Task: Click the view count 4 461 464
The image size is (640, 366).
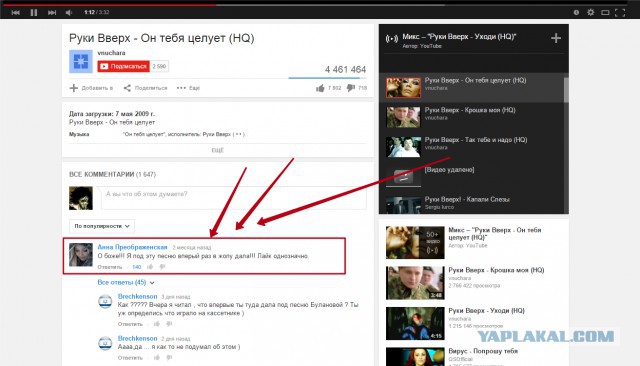Action: coord(345,69)
